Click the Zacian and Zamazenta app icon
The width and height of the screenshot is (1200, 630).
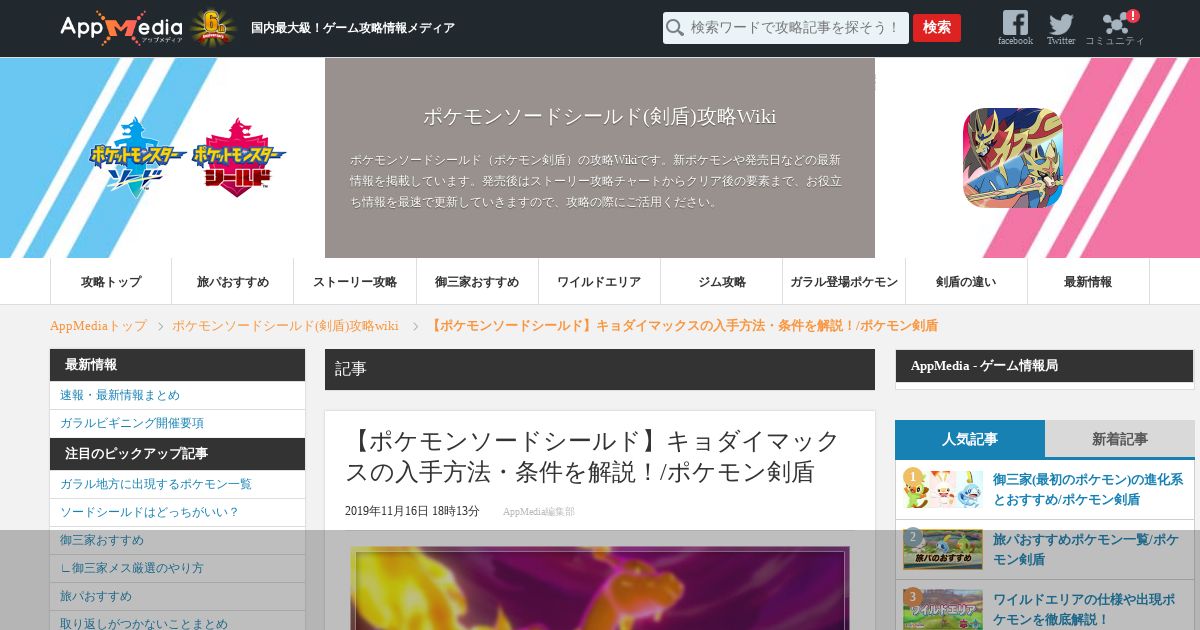(1013, 158)
